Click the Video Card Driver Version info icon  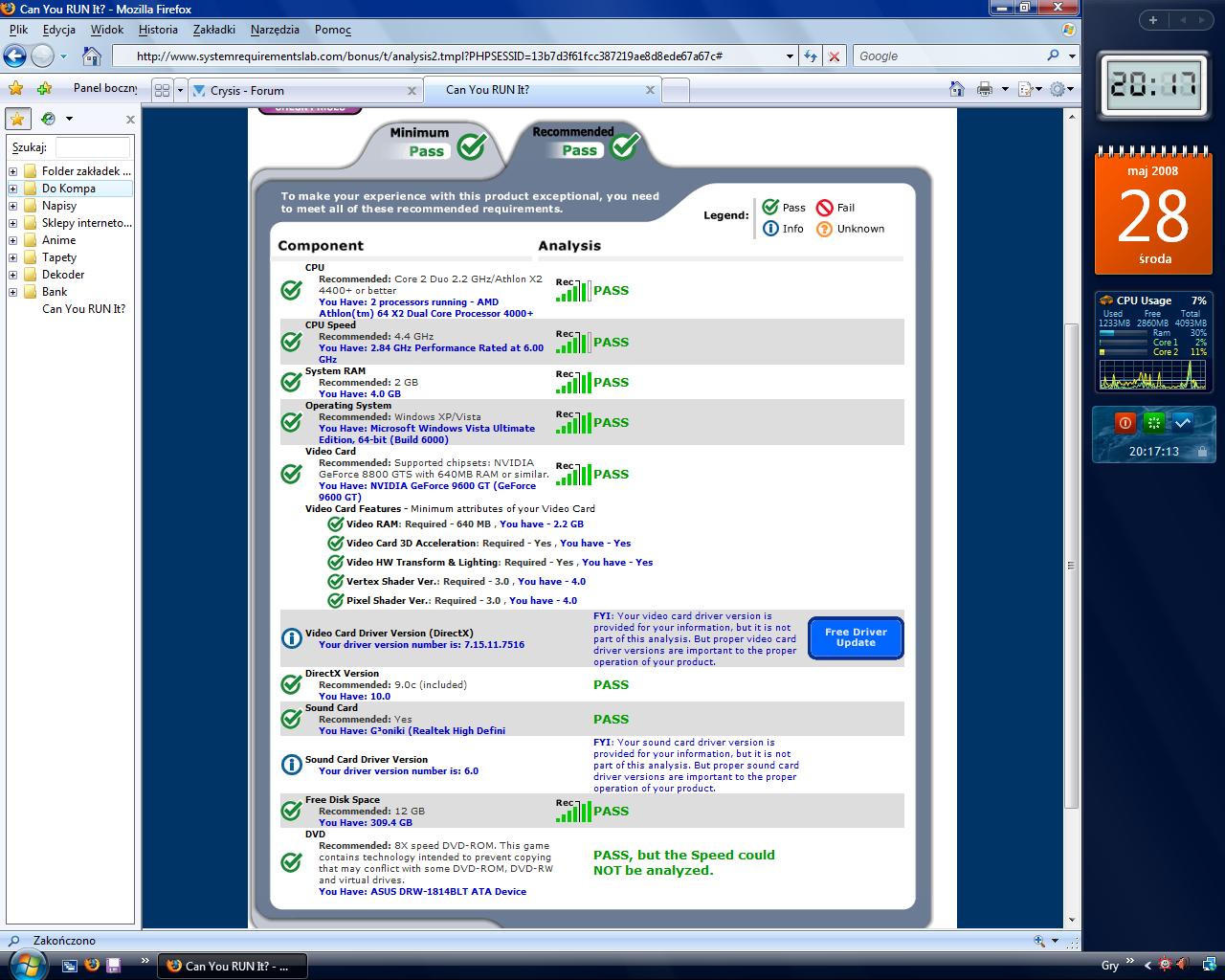coord(292,637)
